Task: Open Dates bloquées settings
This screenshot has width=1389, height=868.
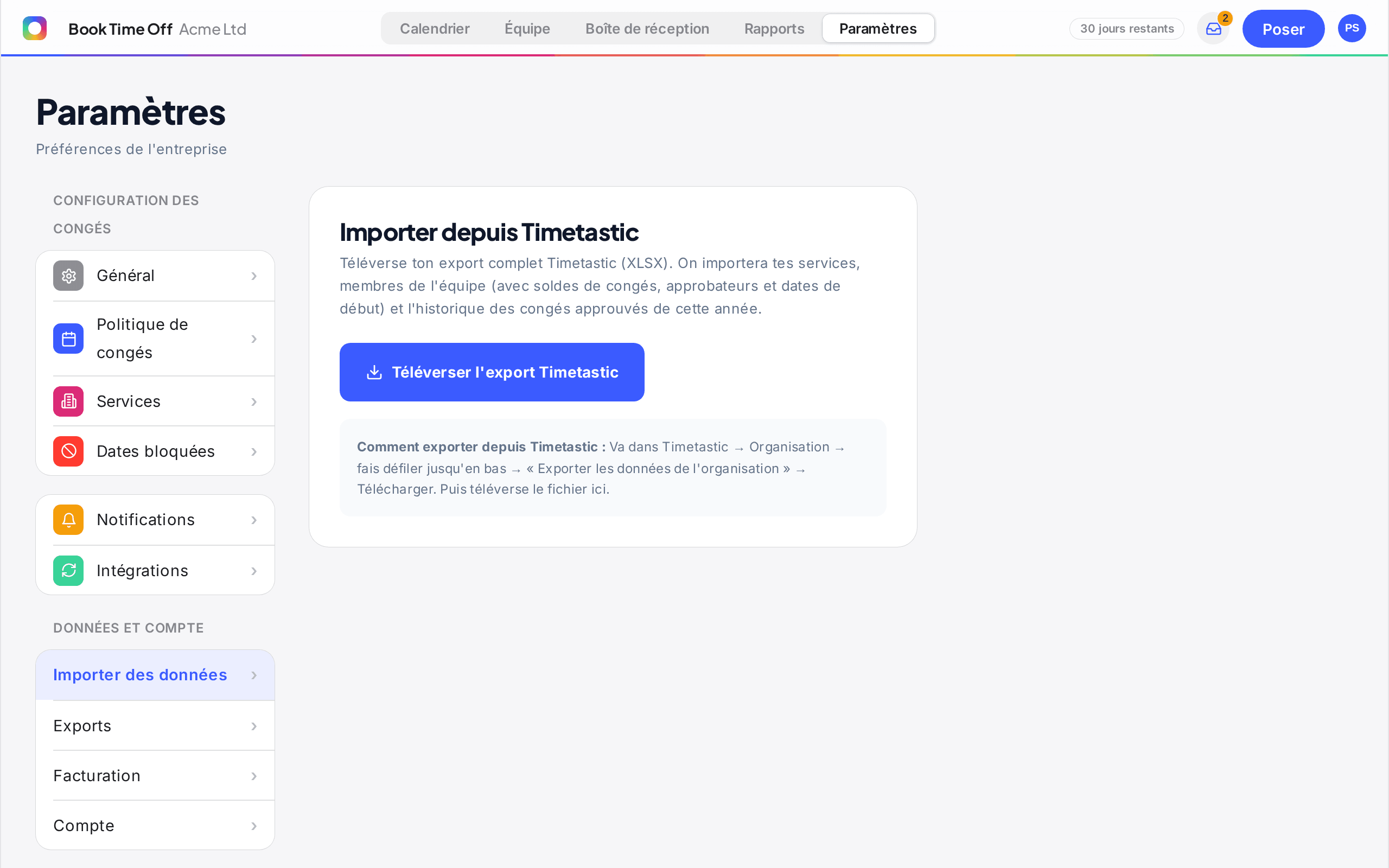Action: point(155,451)
